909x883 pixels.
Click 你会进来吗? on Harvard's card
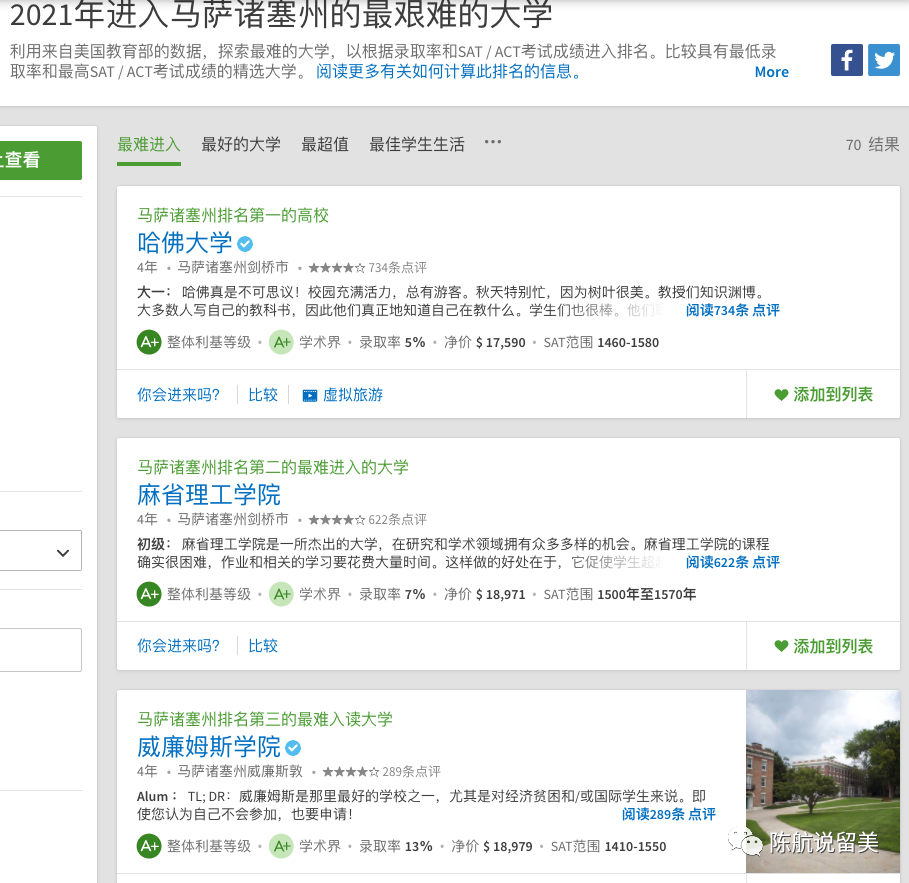point(178,395)
